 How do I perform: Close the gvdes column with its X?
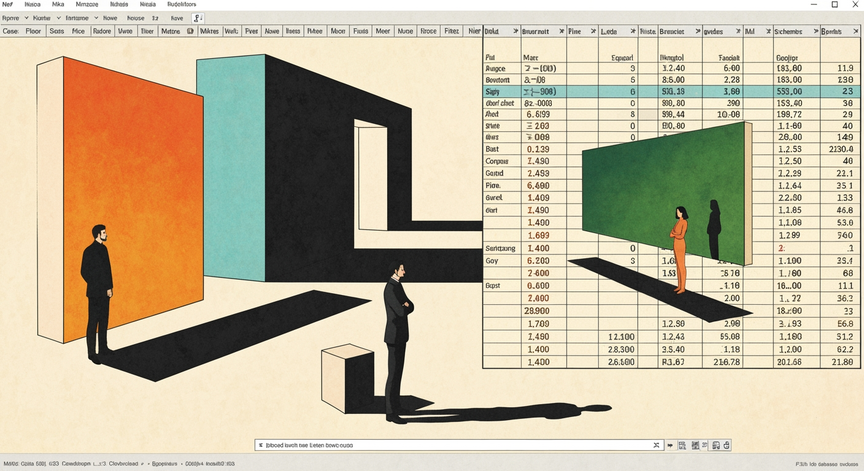click(738, 31)
